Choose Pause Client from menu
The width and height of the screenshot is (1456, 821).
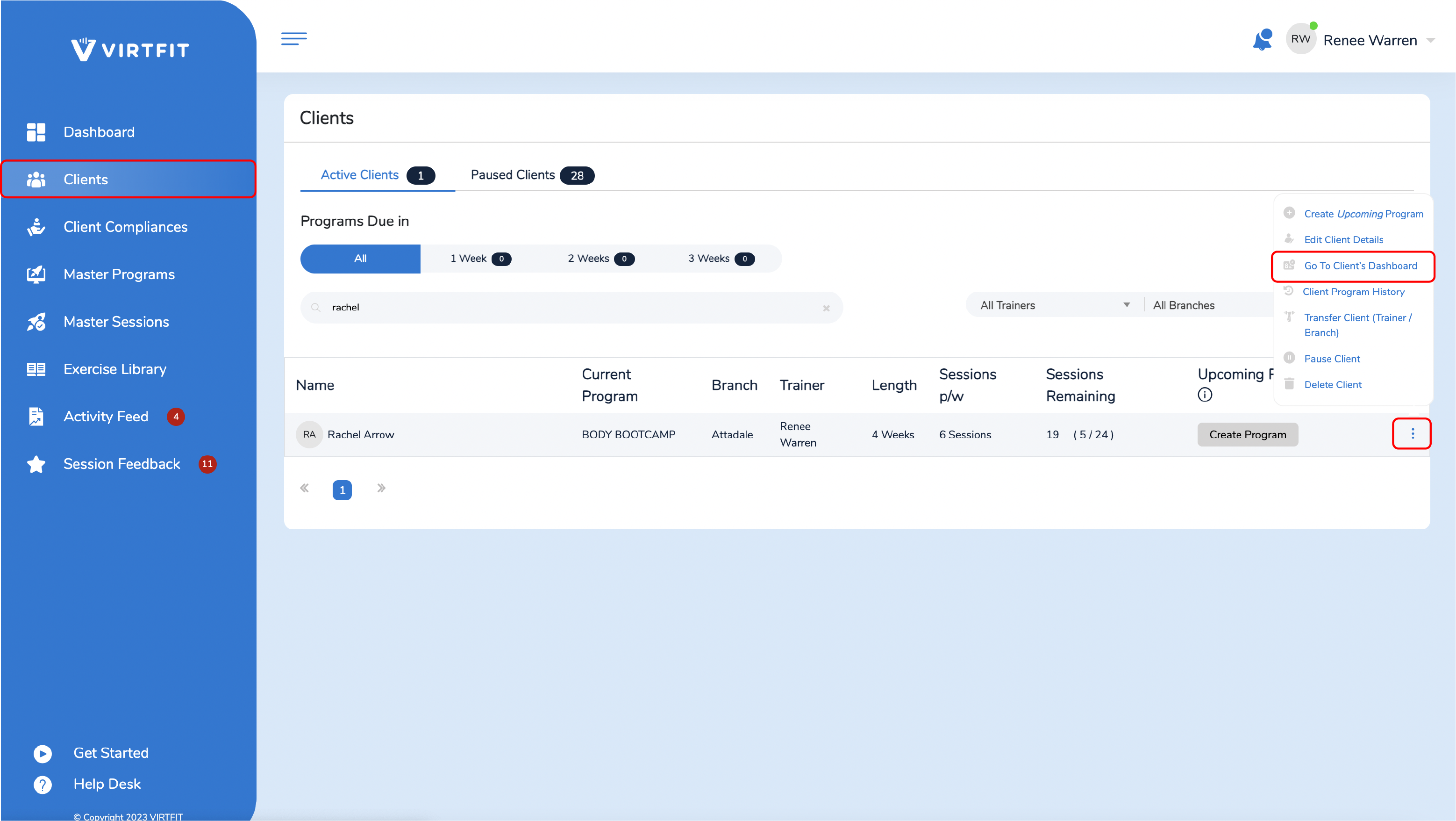1332,359
